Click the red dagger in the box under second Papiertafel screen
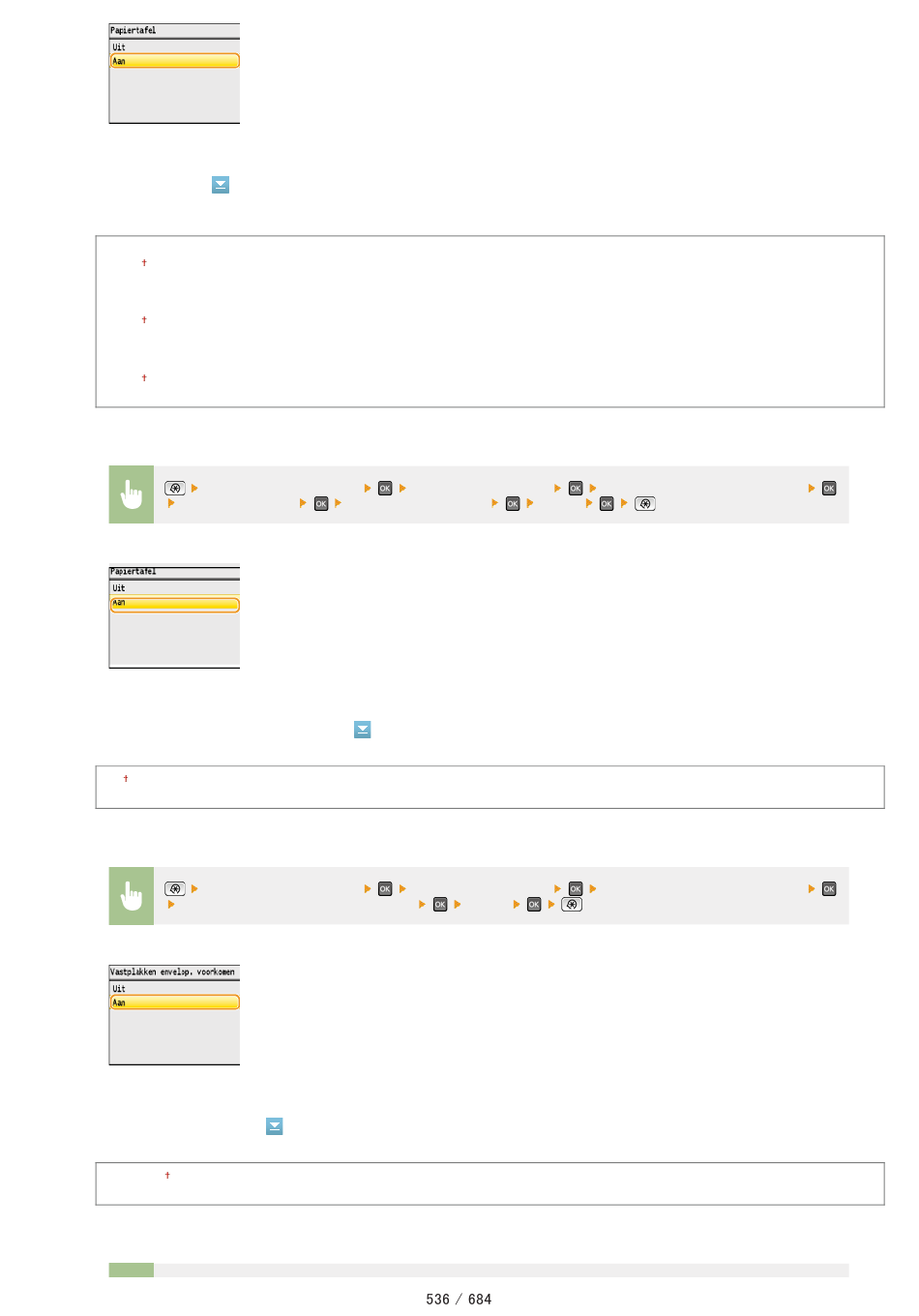 [126, 779]
